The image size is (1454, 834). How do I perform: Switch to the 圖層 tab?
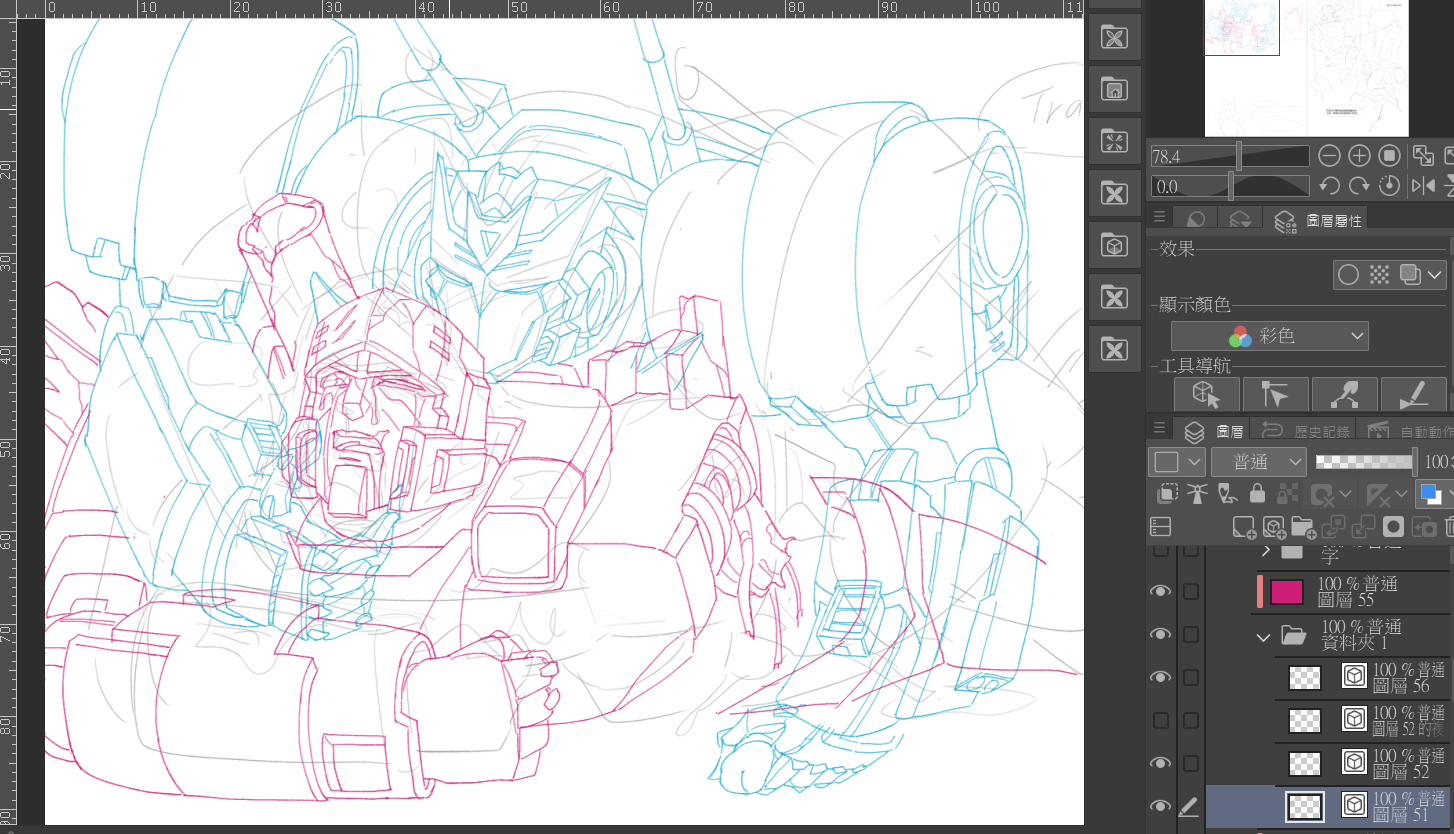1213,432
